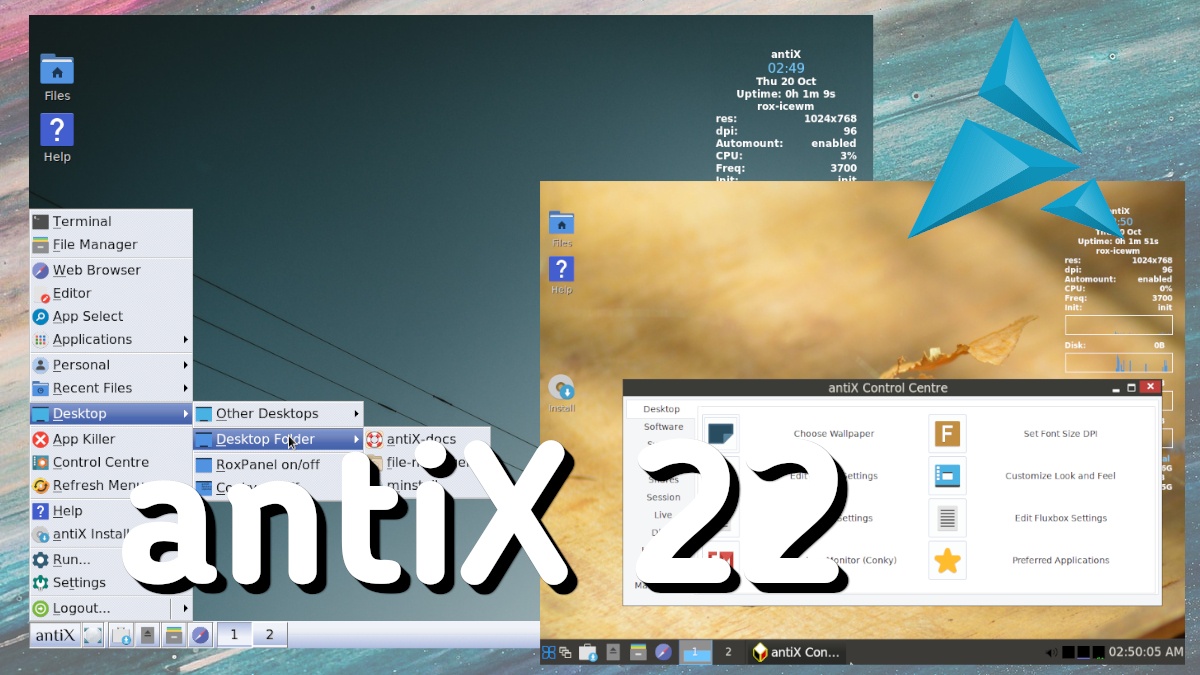Screen dimensions: 1200x675
Task: Click the 02:50:05 AM taskbar clock
Action: (1146, 652)
